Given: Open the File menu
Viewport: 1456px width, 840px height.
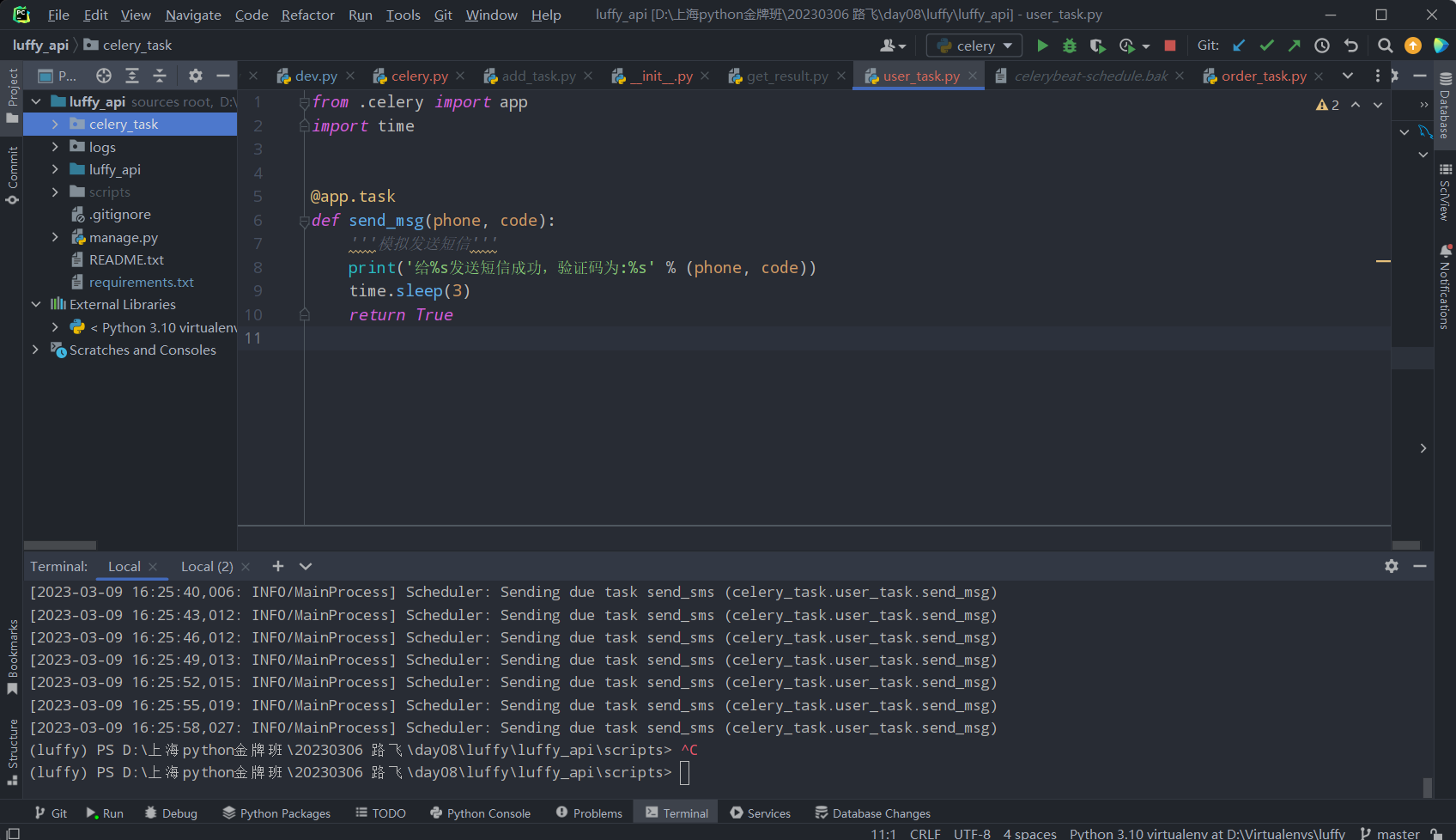Looking at the screenshot, I should click(58, 15).
